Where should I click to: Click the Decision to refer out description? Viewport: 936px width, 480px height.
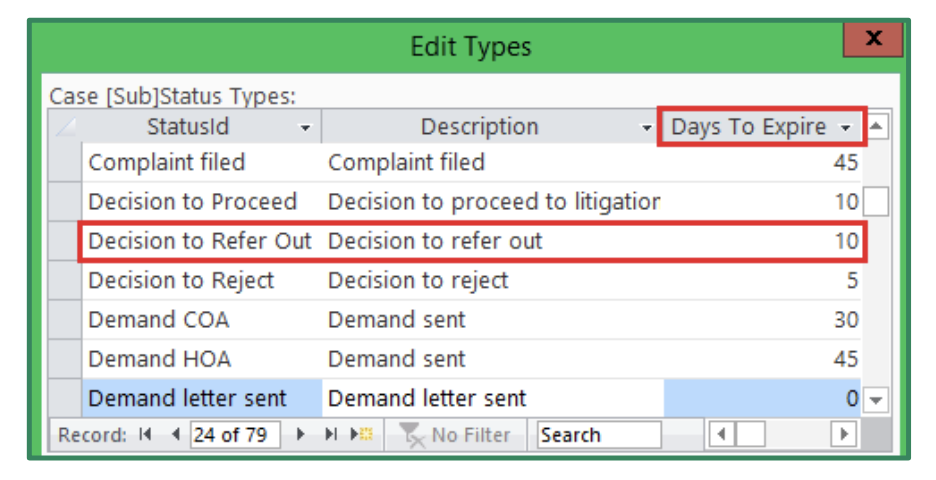(x=435, y=241)
